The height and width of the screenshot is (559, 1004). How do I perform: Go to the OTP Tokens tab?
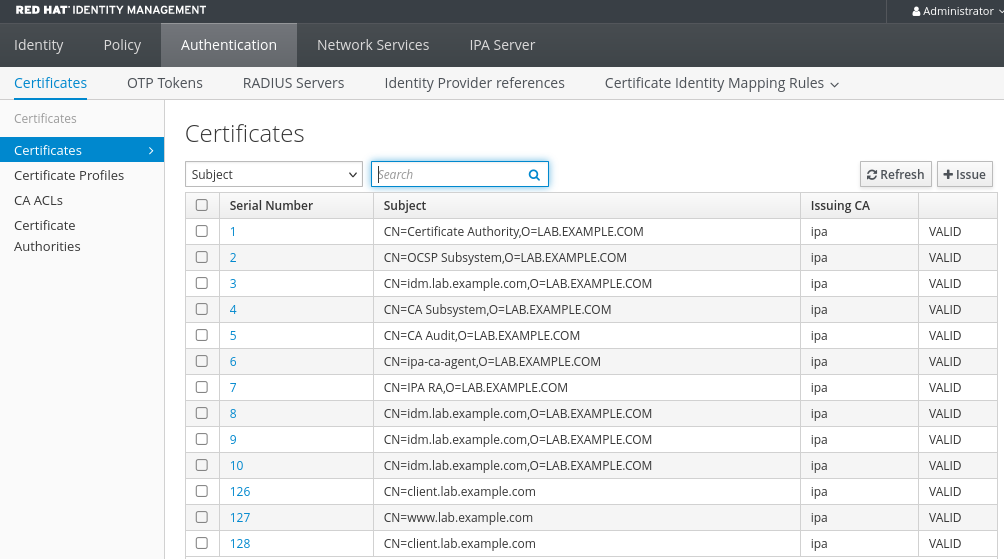[165, 83]
